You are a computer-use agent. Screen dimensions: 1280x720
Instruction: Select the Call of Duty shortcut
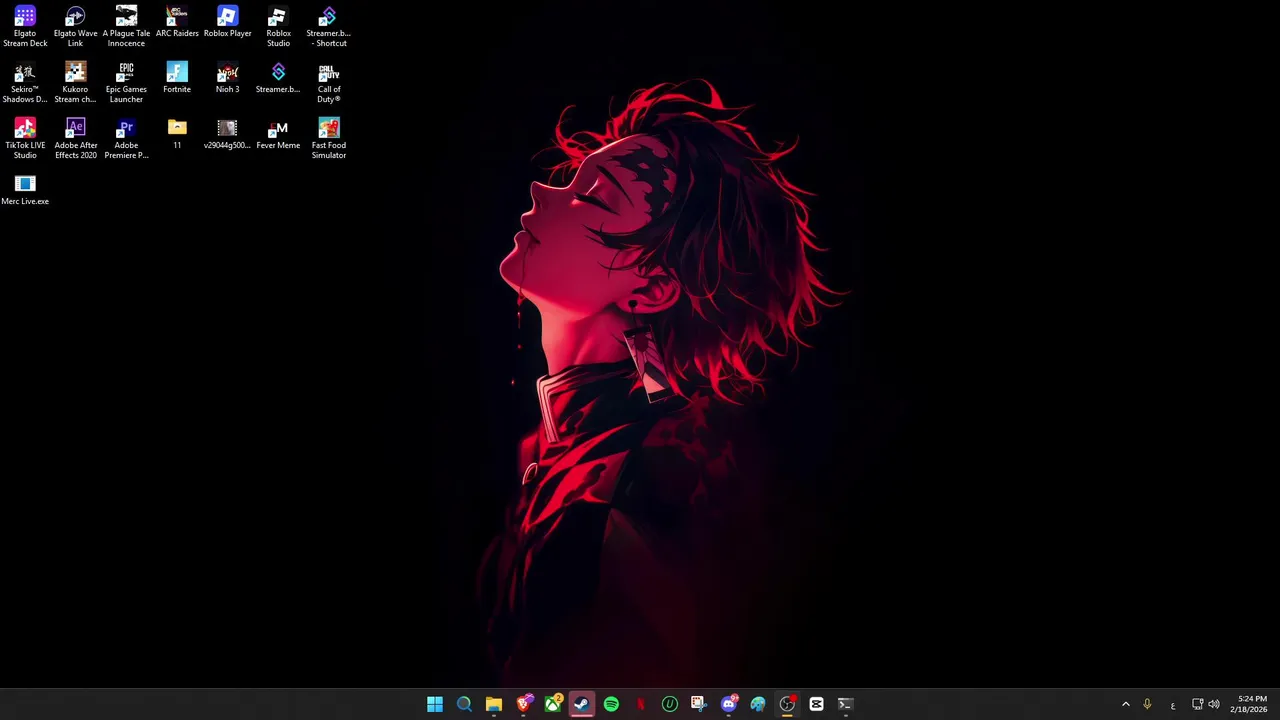click(x=329, y=83)
